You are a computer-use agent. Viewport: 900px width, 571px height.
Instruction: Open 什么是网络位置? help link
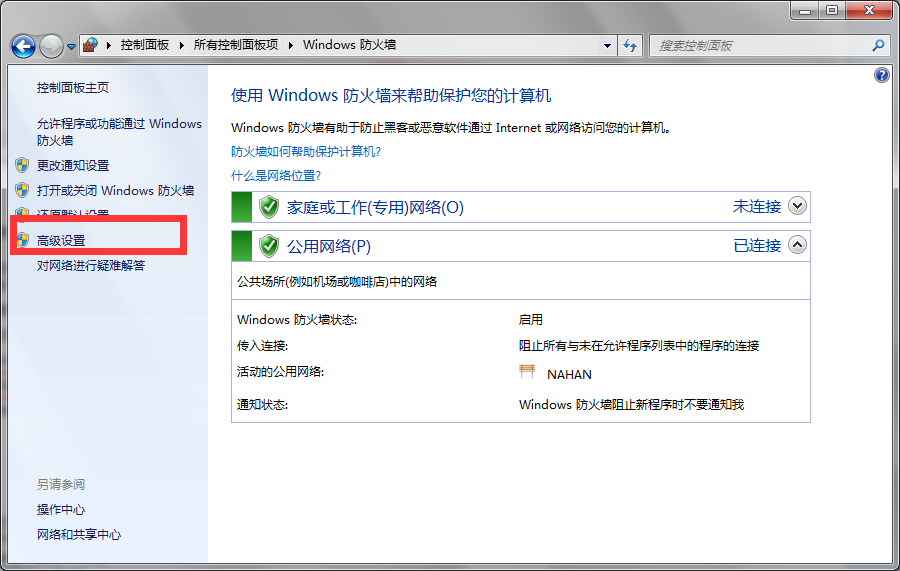[276, 176]
